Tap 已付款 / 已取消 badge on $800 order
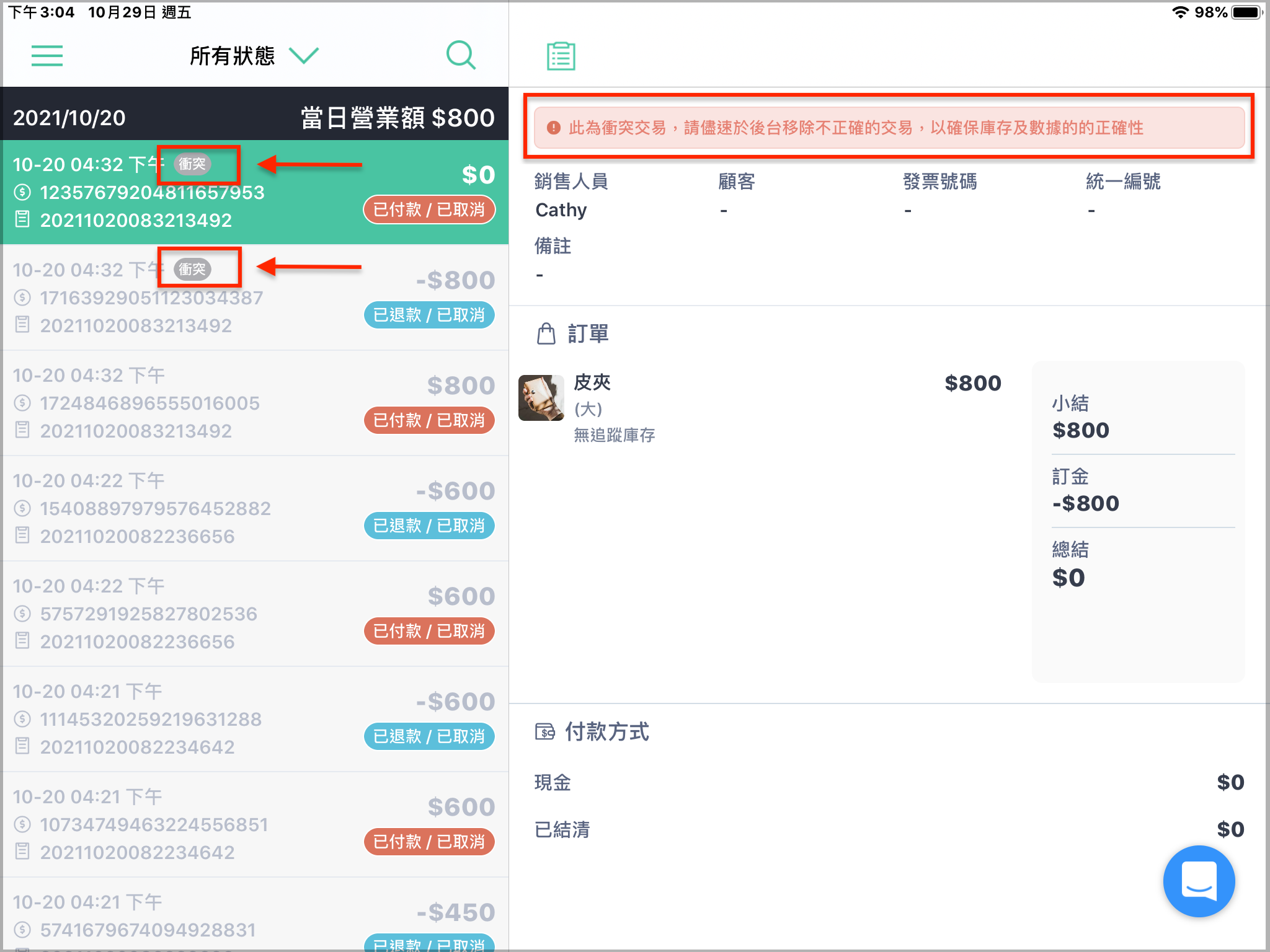The height and width of the screenshot is (952, 1270). (429, 420)
